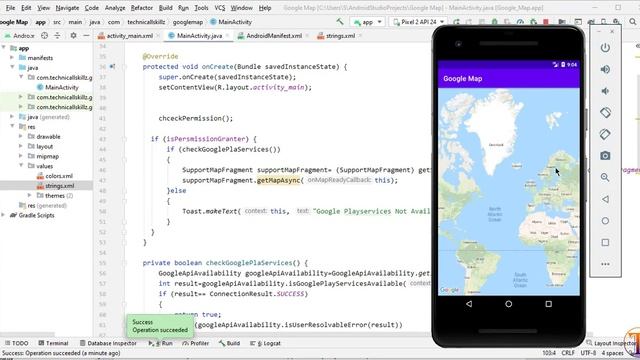Click the emulator Rotate Right icon
This screenshot has height=360, width=640.
[x=605, y=134]
